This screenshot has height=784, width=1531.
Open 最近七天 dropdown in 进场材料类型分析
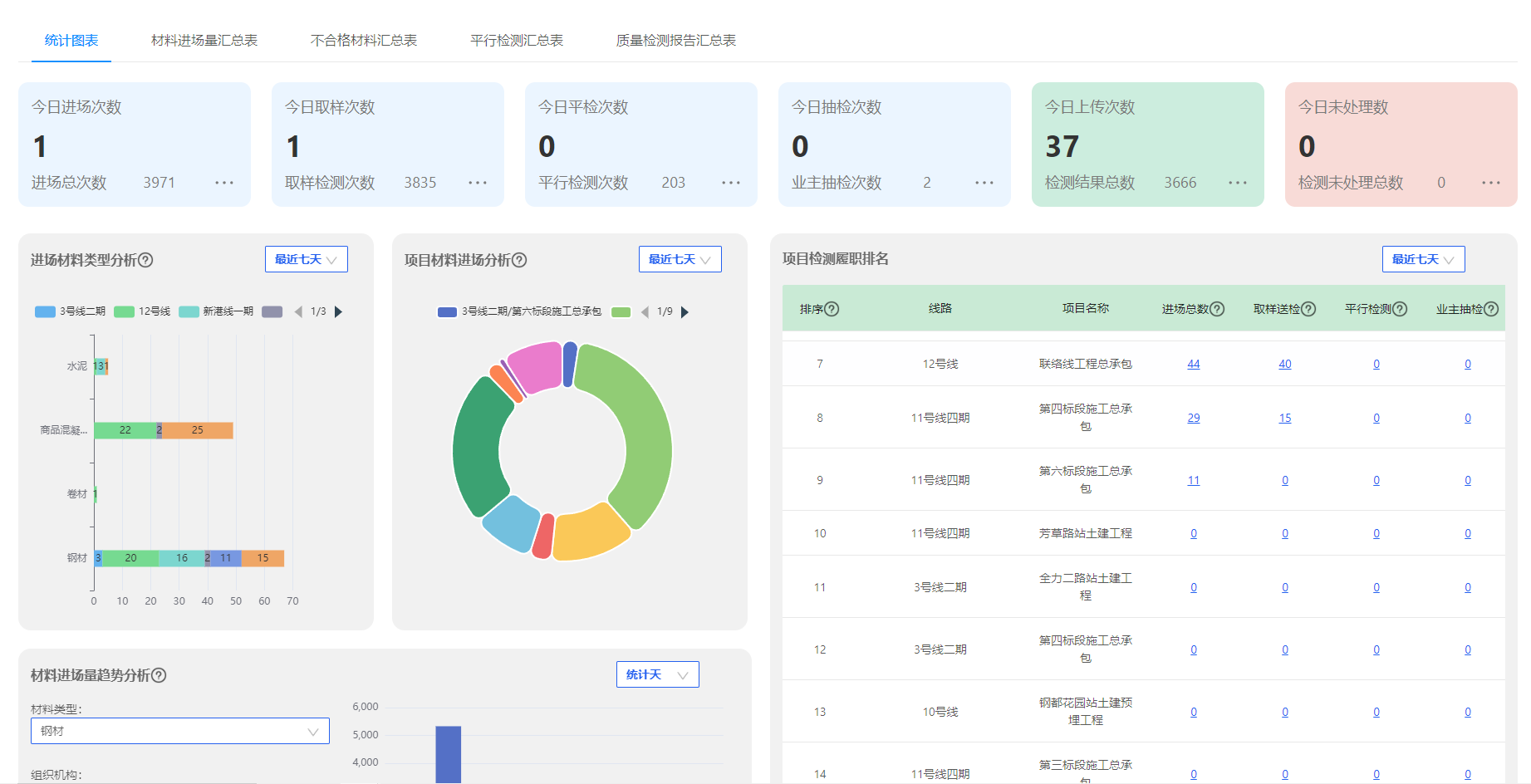(x=306, y=259)
